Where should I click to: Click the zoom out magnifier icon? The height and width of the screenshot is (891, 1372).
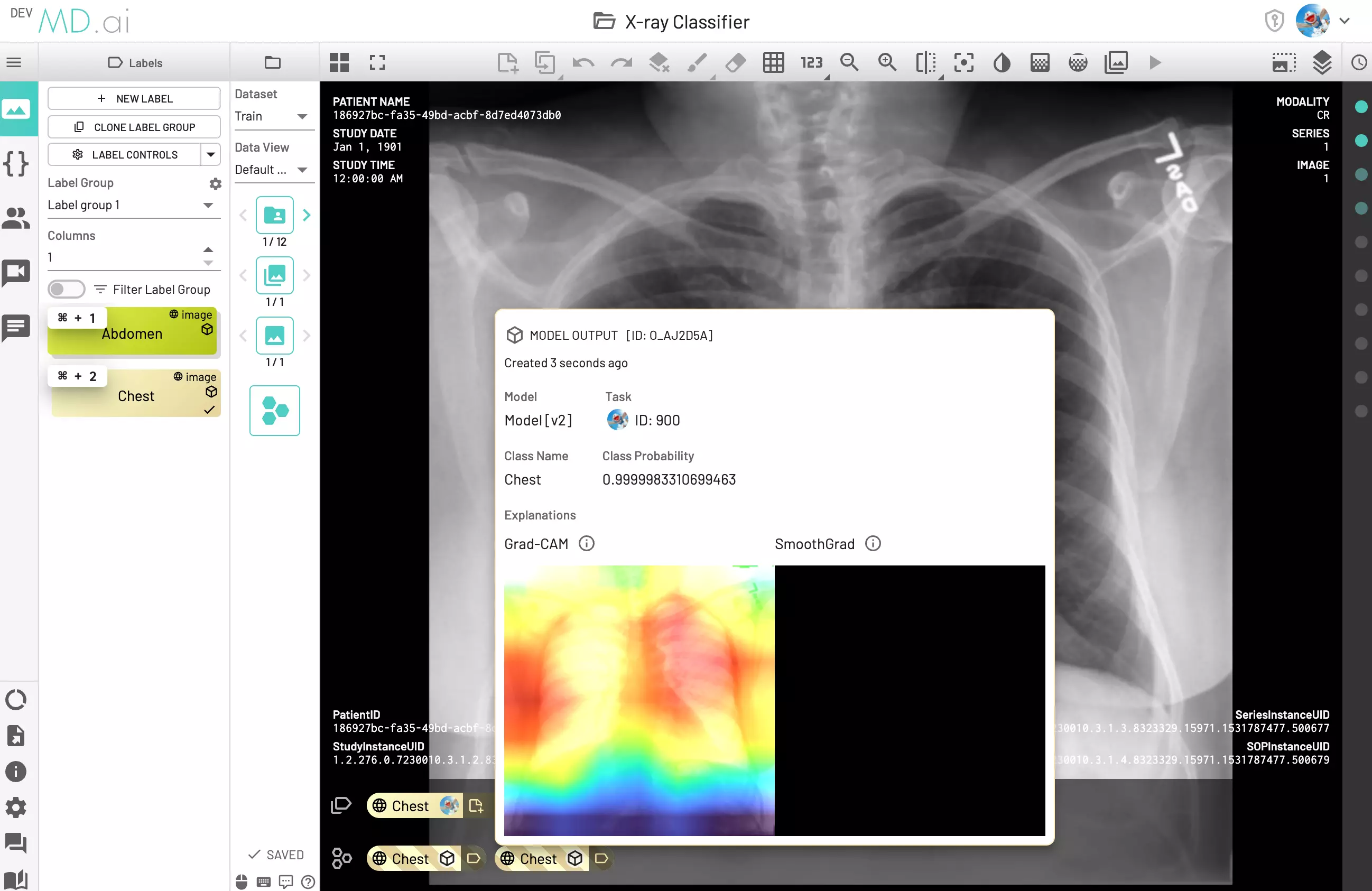(849, 62)
